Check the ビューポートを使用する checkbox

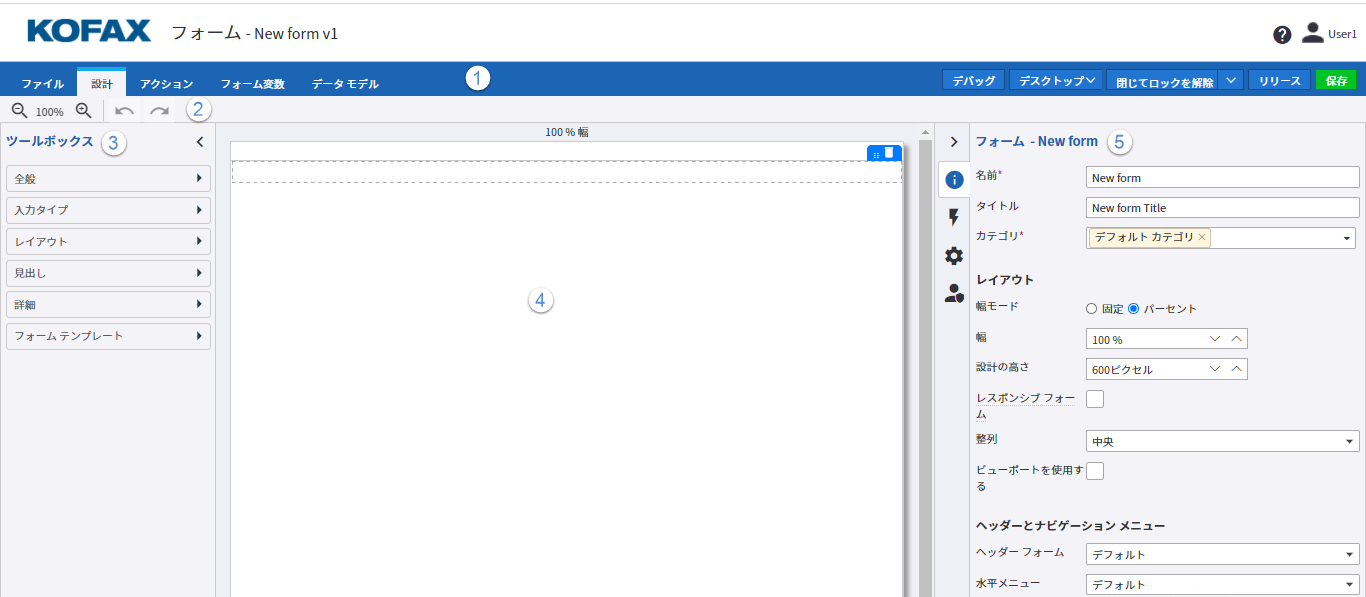pyautogui.click(x=1095, y=471)
